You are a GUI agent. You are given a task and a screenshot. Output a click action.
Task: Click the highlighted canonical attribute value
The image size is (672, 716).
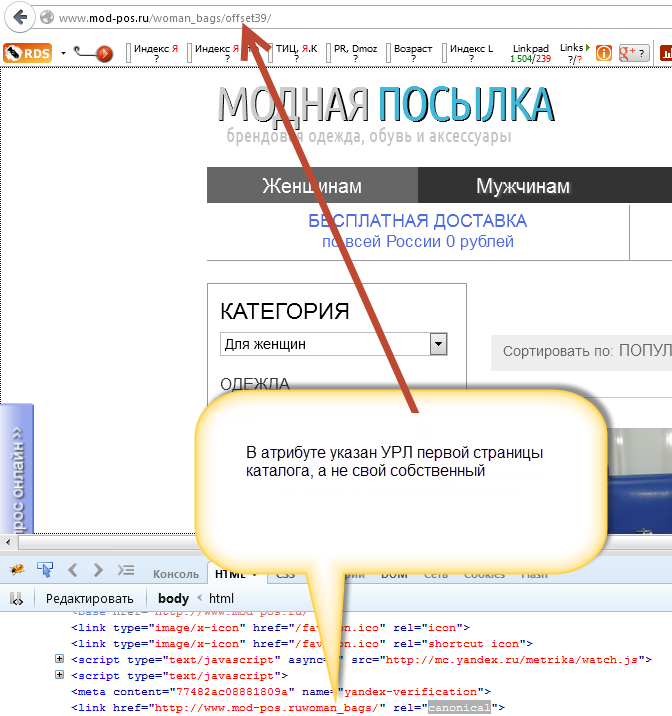pos(459,708)
